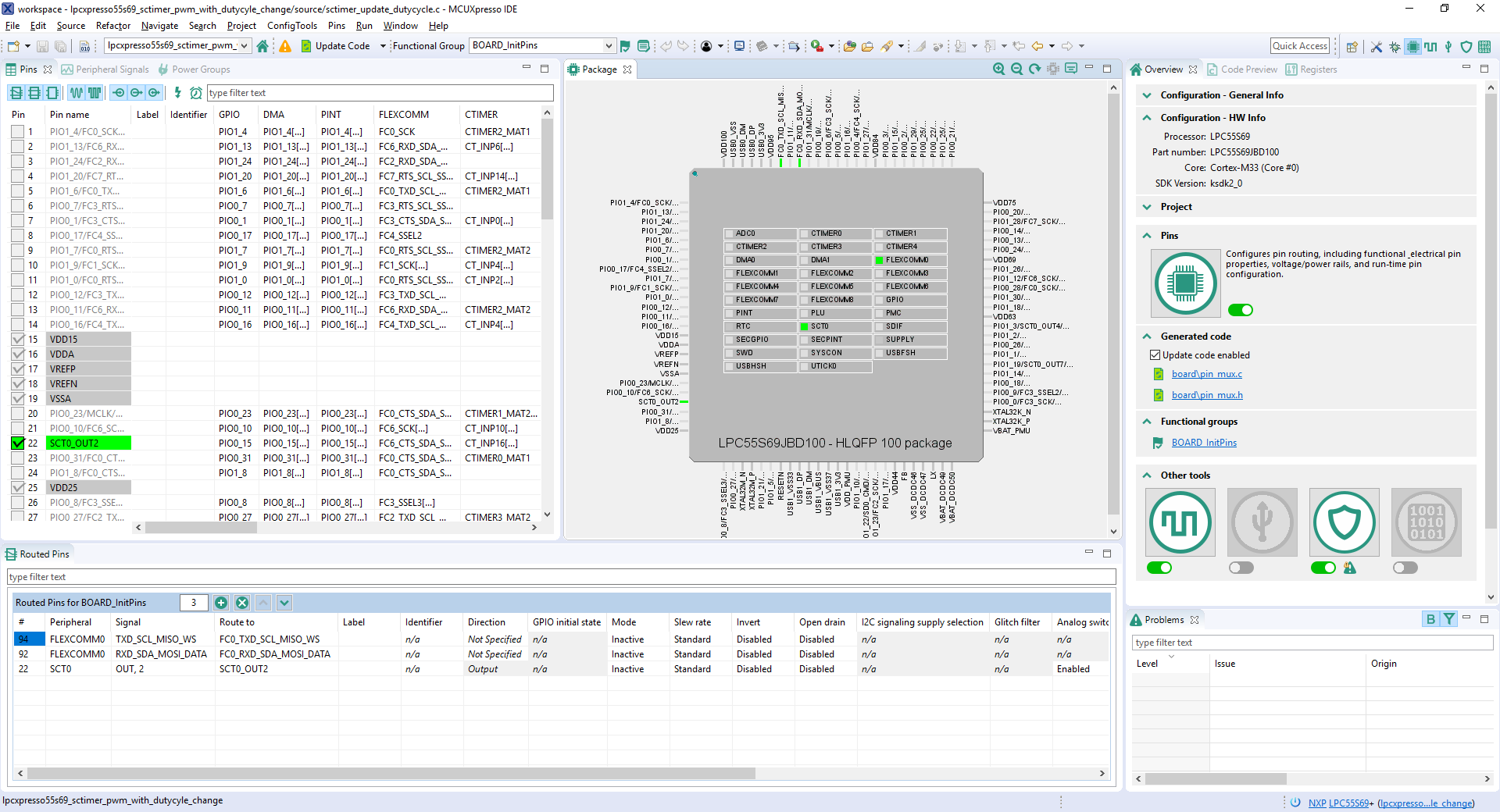Image resolution: width=1500 pixels, height=812 pixels.
Task: Add a new row in Routed Pins
Action: point(221,603)
